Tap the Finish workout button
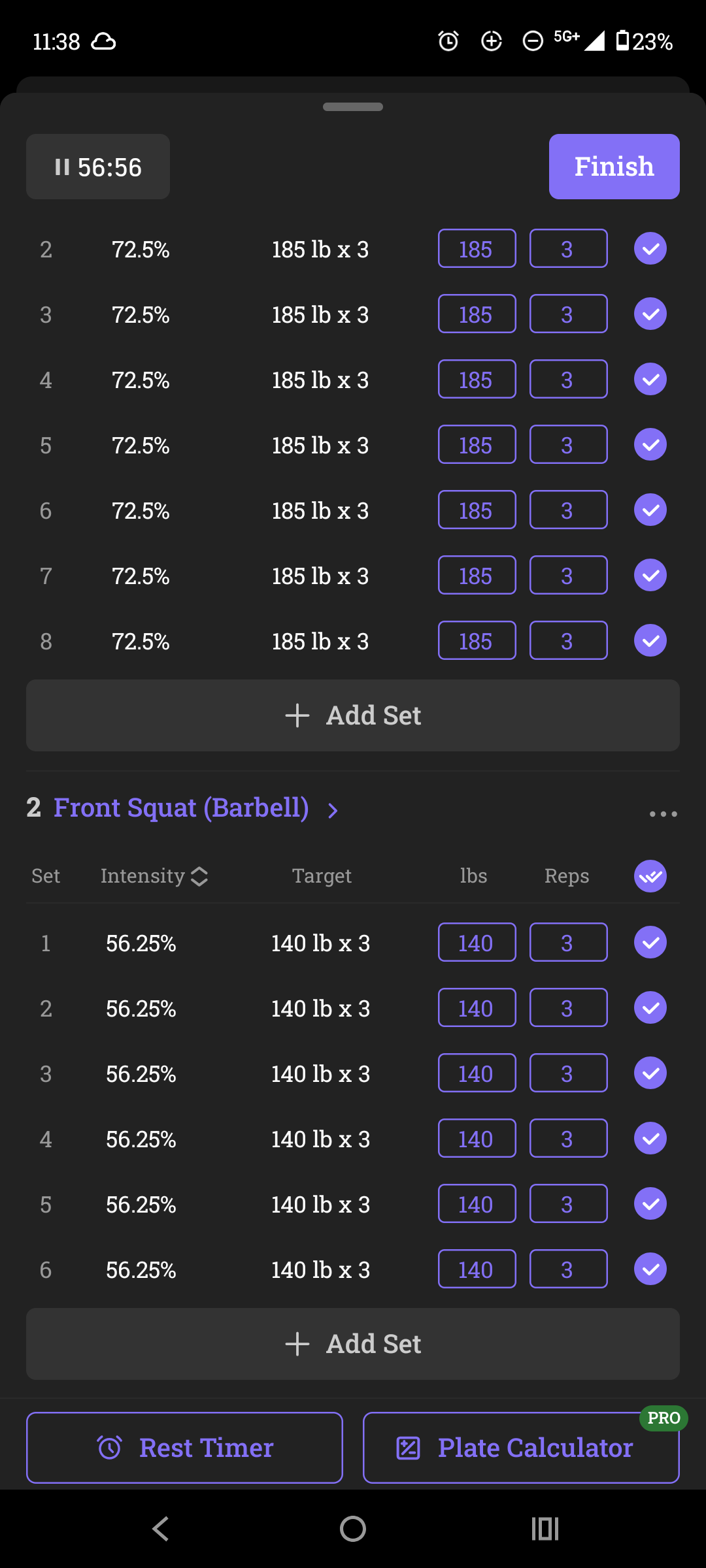Screen dimensions: 706x1568 [x=614, y=167]
